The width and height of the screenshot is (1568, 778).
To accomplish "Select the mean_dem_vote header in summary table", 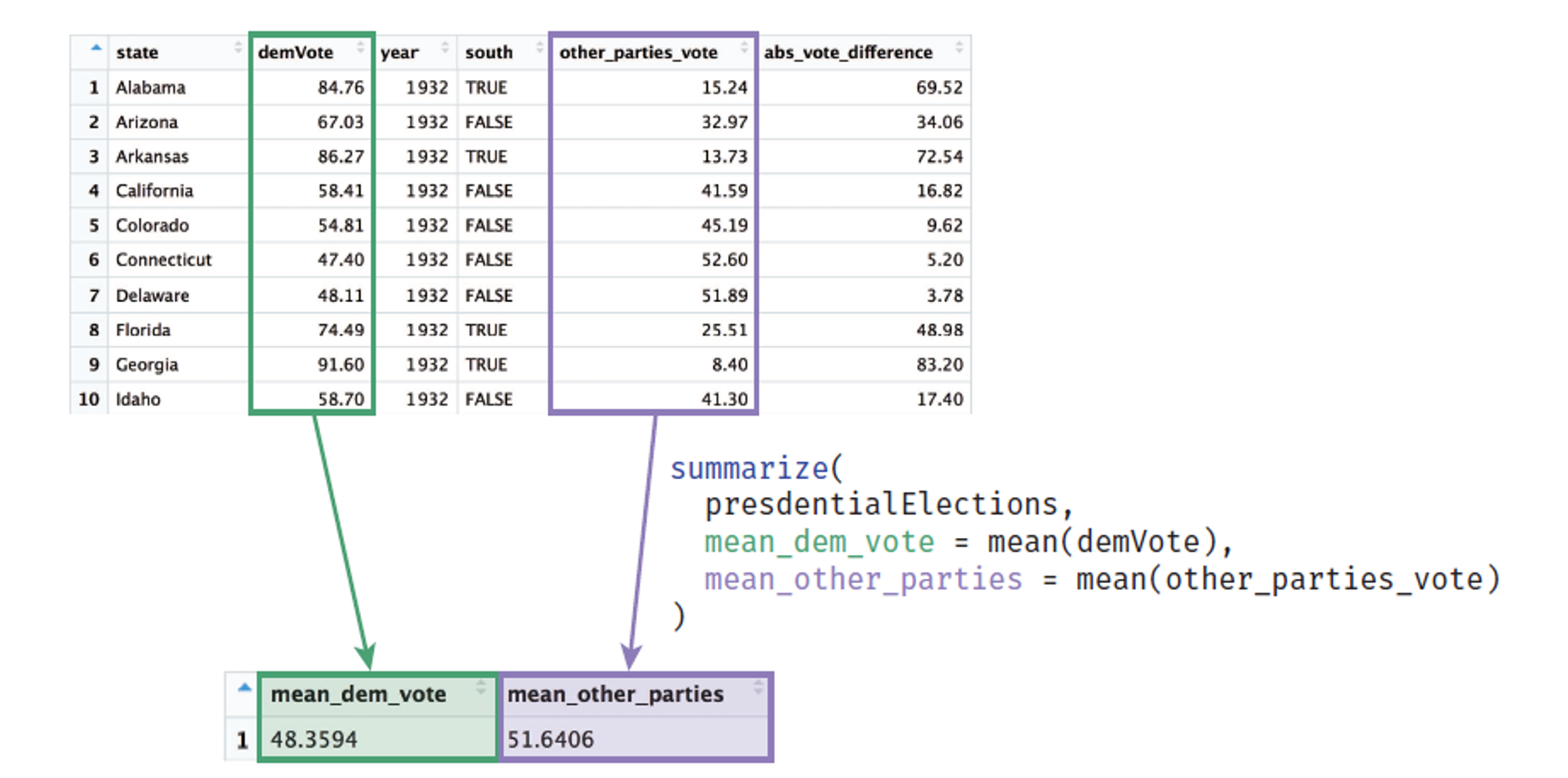I will click(359, 694).
